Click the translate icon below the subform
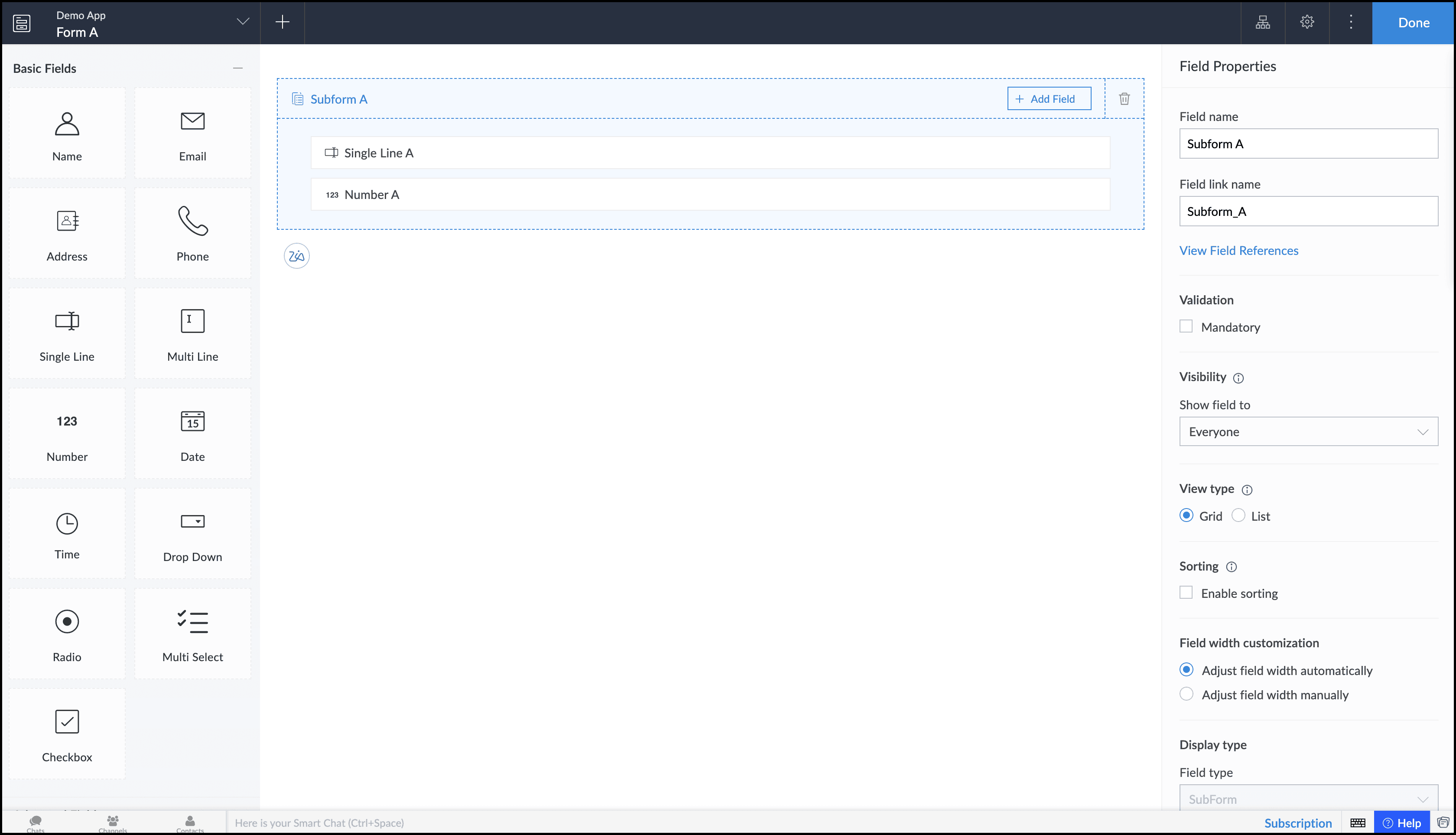Viewport: 1456px width, 835px height. click(x=296, y=256)
